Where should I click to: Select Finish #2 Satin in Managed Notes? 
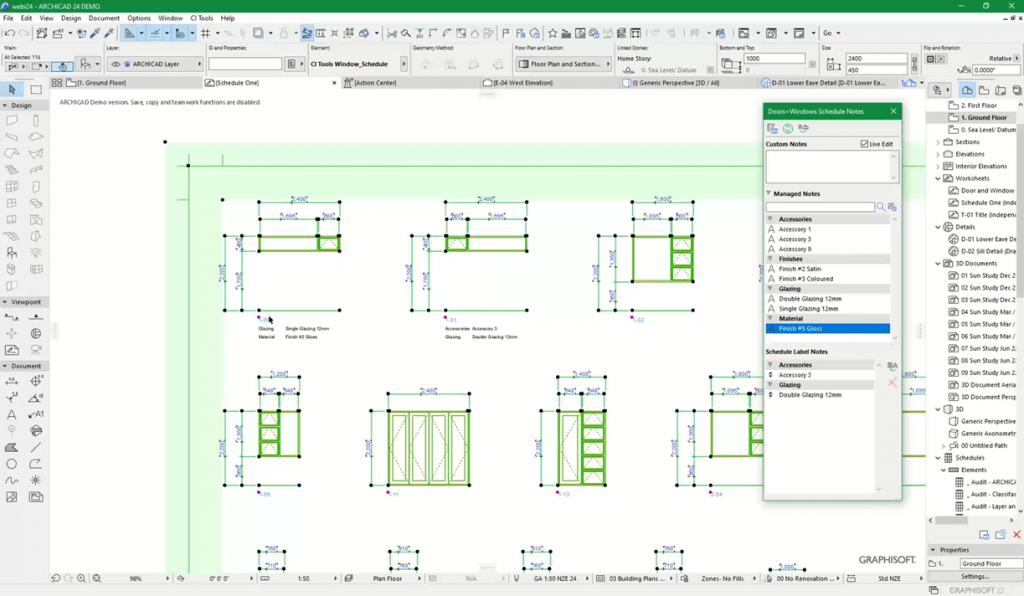[799, 269]
